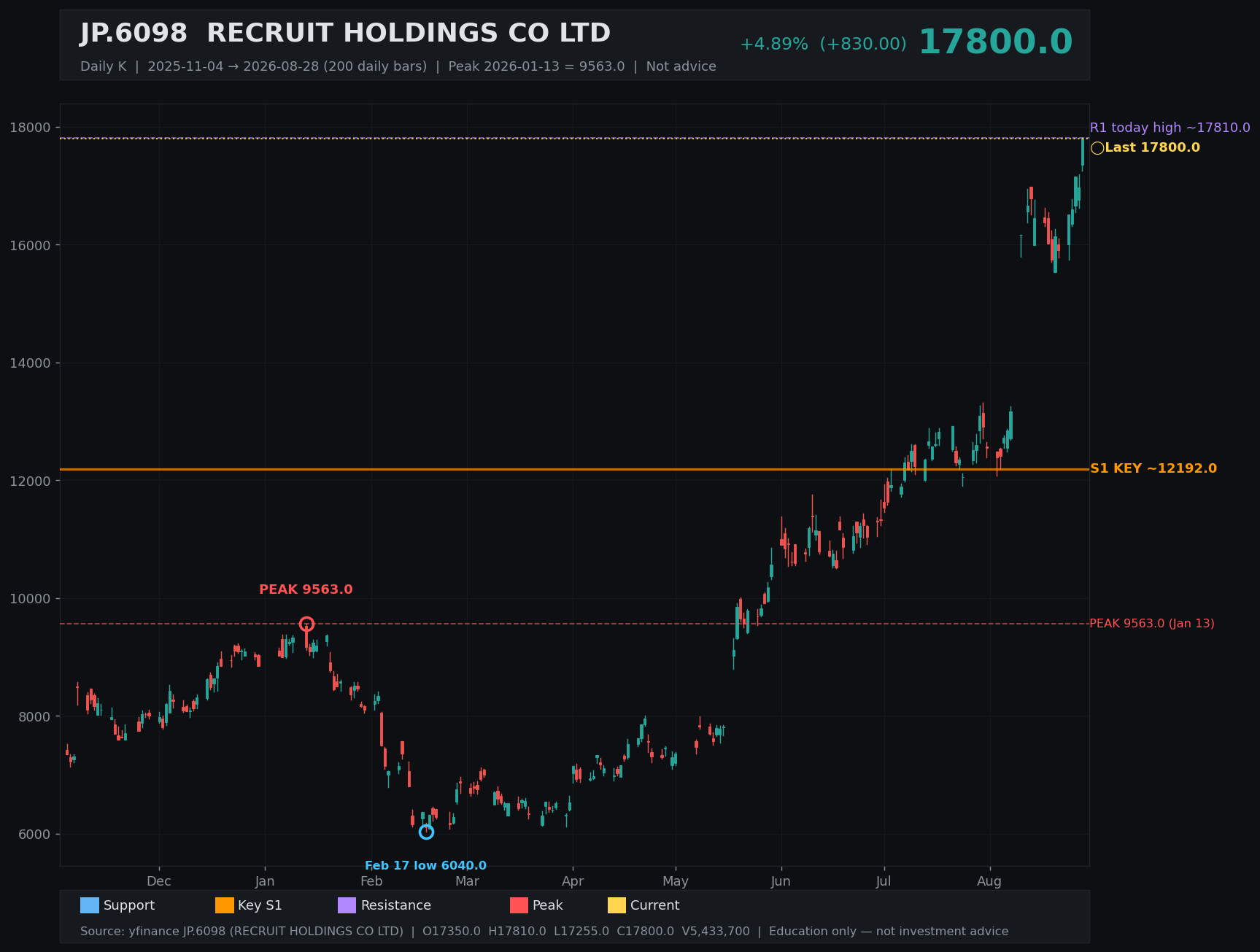Click the yellow circle beside Last 17800.0
The height and width of the screenshot is (952, 1260).
pyautogui.click(x=1097, y=148)
